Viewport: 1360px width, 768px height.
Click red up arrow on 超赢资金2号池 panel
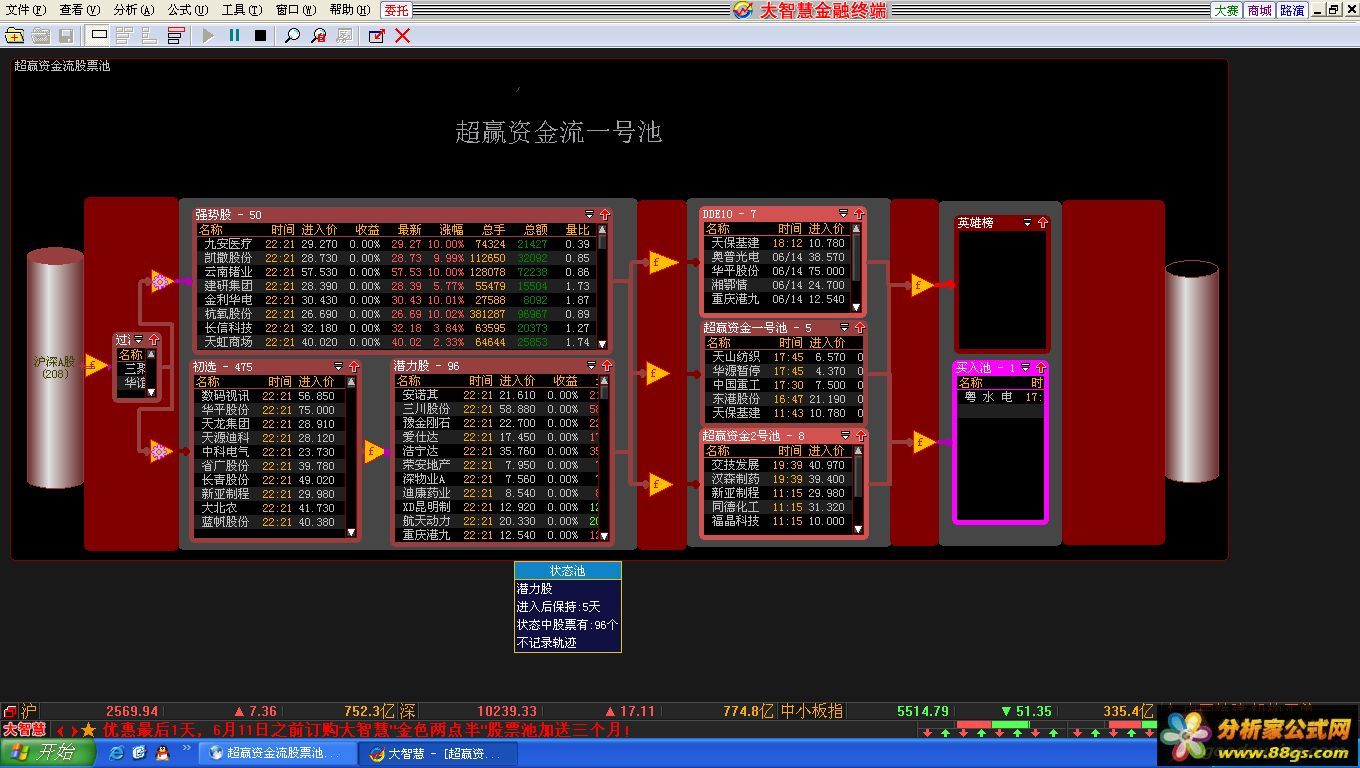859,435
